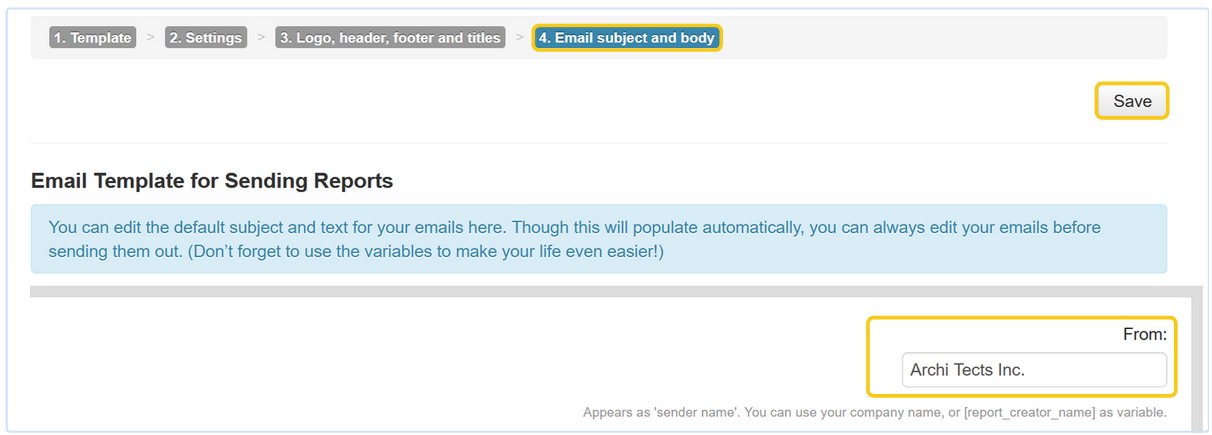This screenshot has width=1212, height=435.
Task: Open the 2. Settings step
Action: point(205,38)
